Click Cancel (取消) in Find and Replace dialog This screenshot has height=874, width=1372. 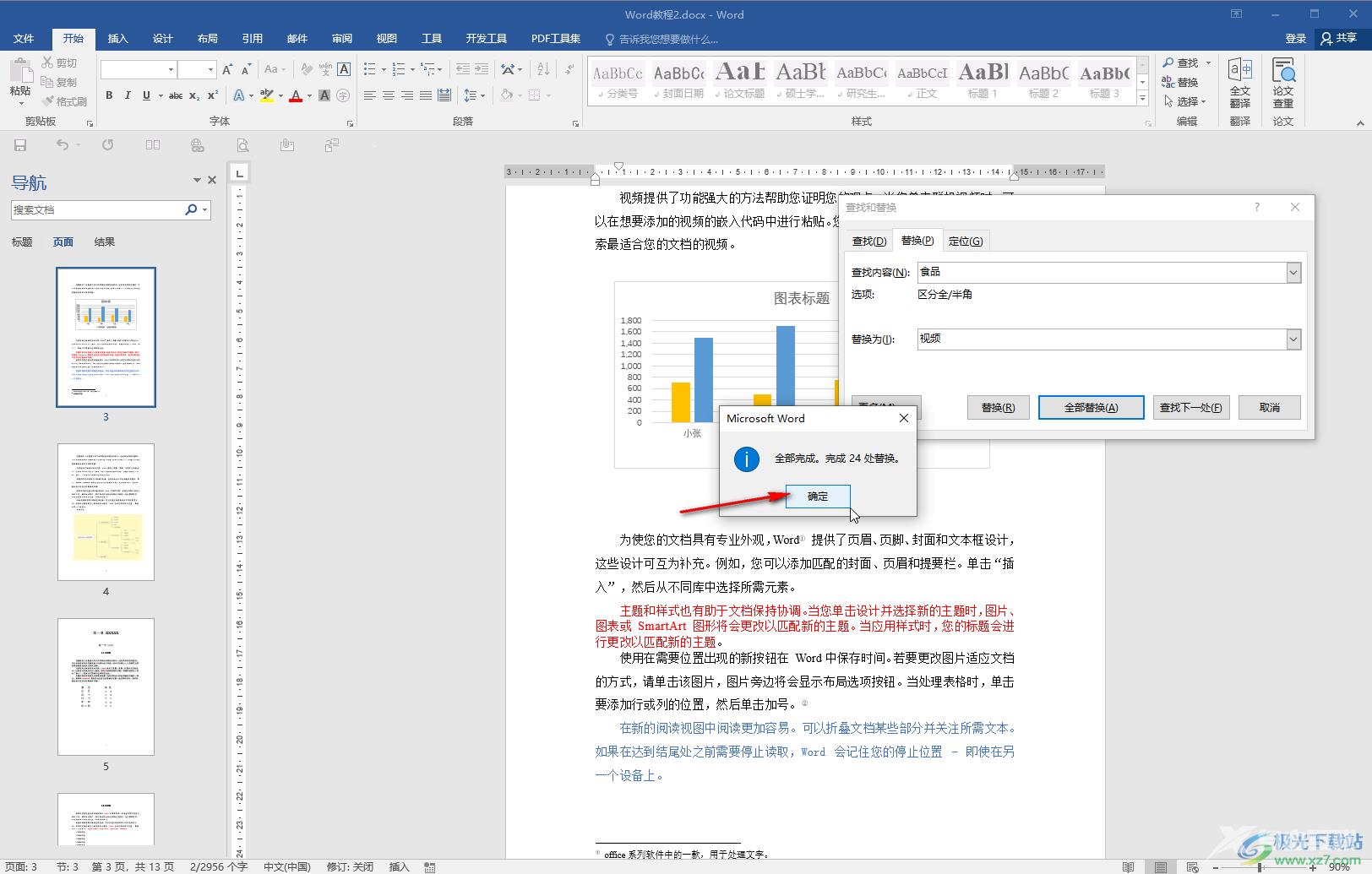click(x=1269, y=408)
